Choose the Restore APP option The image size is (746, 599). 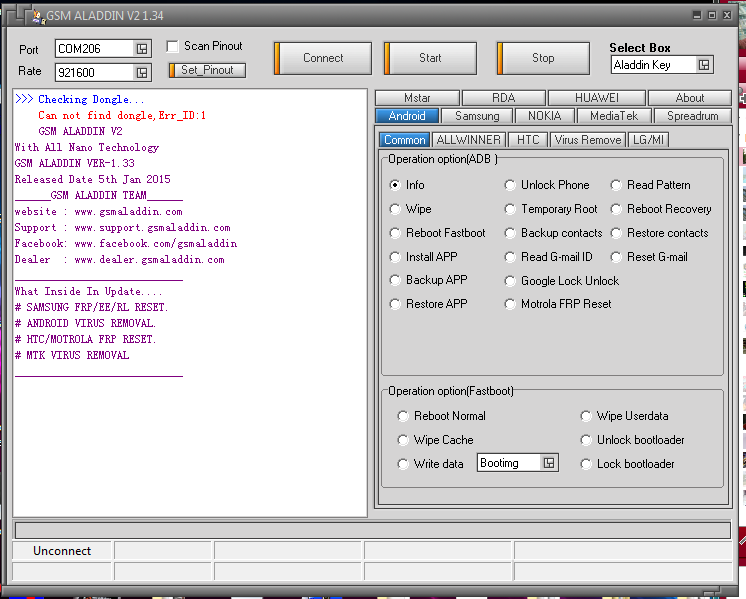click(x=428, y=304)
